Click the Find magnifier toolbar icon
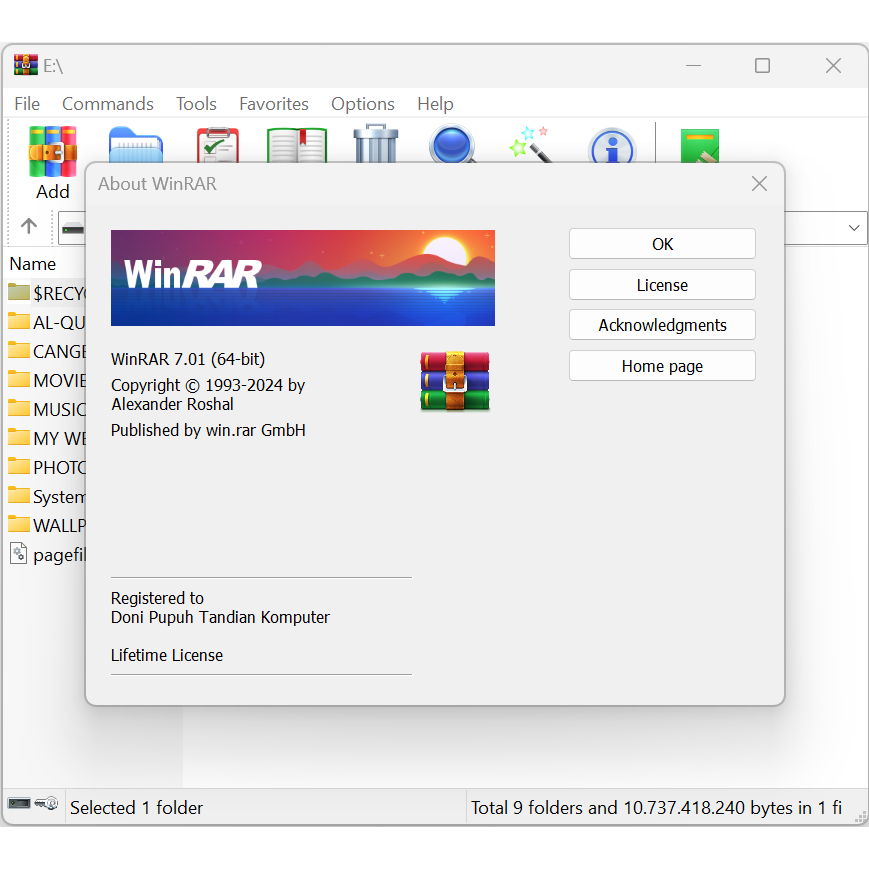 [x=452, y=145]
